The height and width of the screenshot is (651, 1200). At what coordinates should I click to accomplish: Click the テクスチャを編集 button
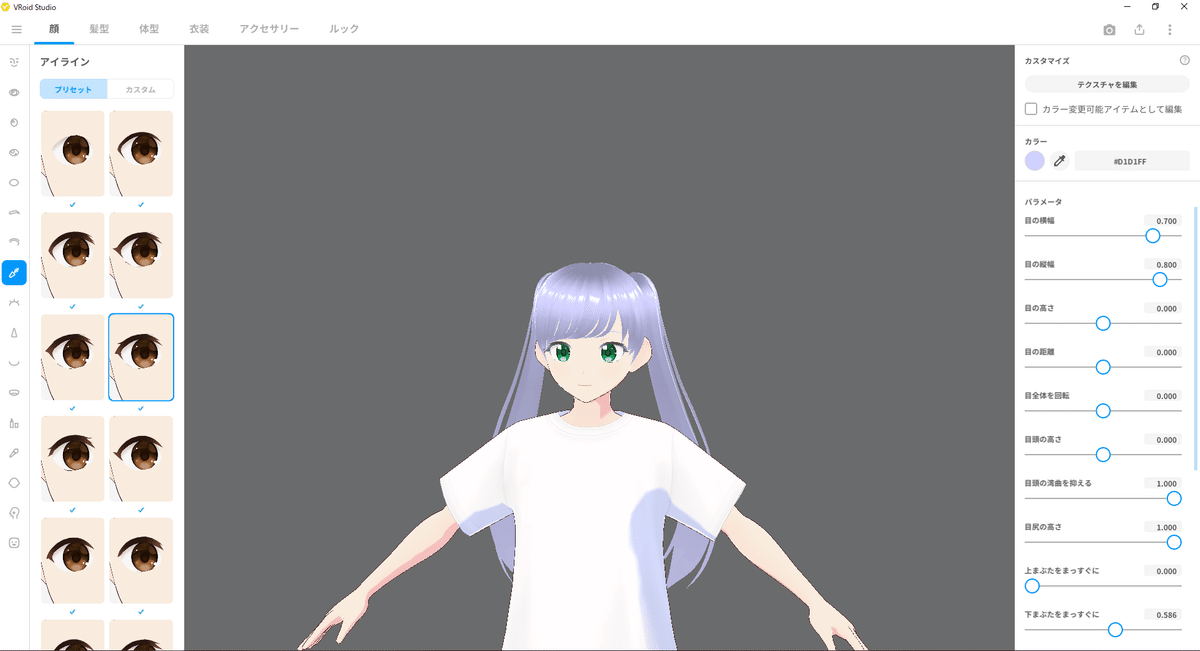click(x=1107, y=84)
